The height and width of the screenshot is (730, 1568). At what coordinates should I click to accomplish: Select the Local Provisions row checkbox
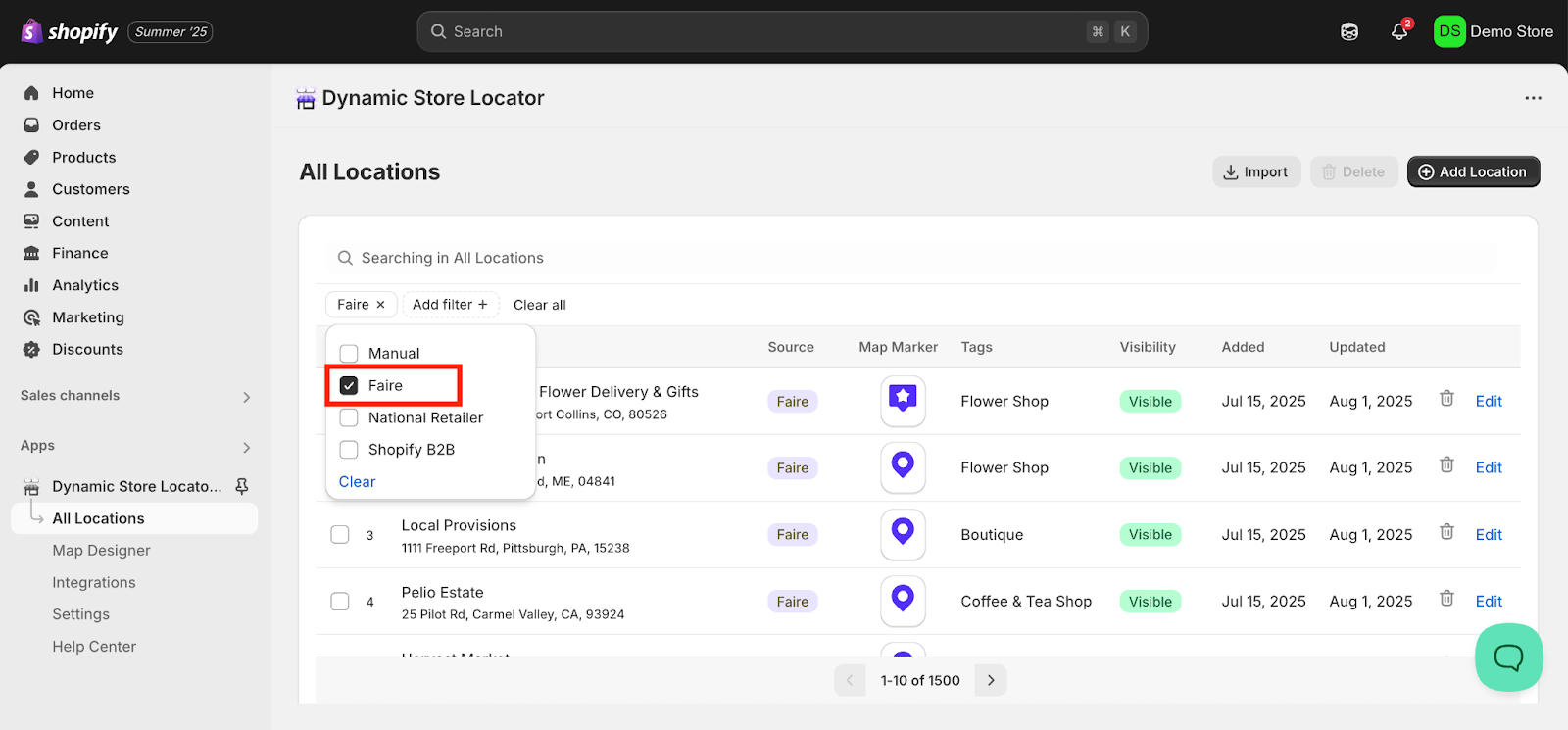tap(340, 535)
